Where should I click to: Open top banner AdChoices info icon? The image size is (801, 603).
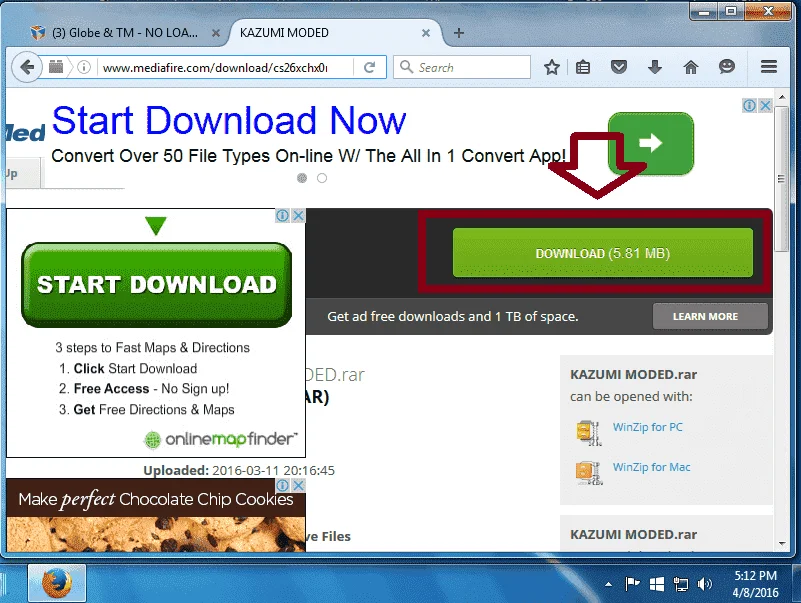pyautogui.click(x=749, y=106)
